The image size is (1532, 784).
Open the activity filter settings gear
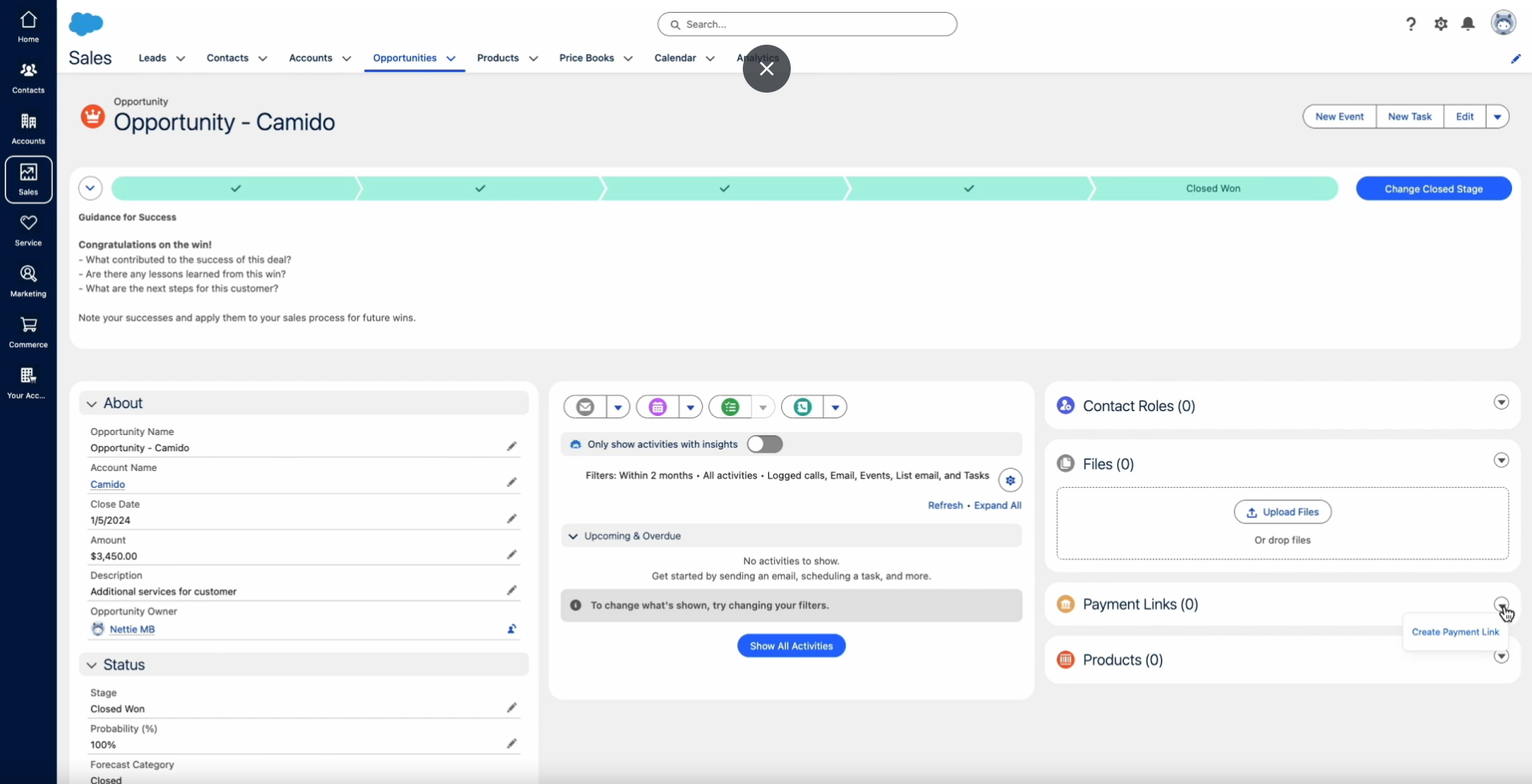coord(1010,480)
